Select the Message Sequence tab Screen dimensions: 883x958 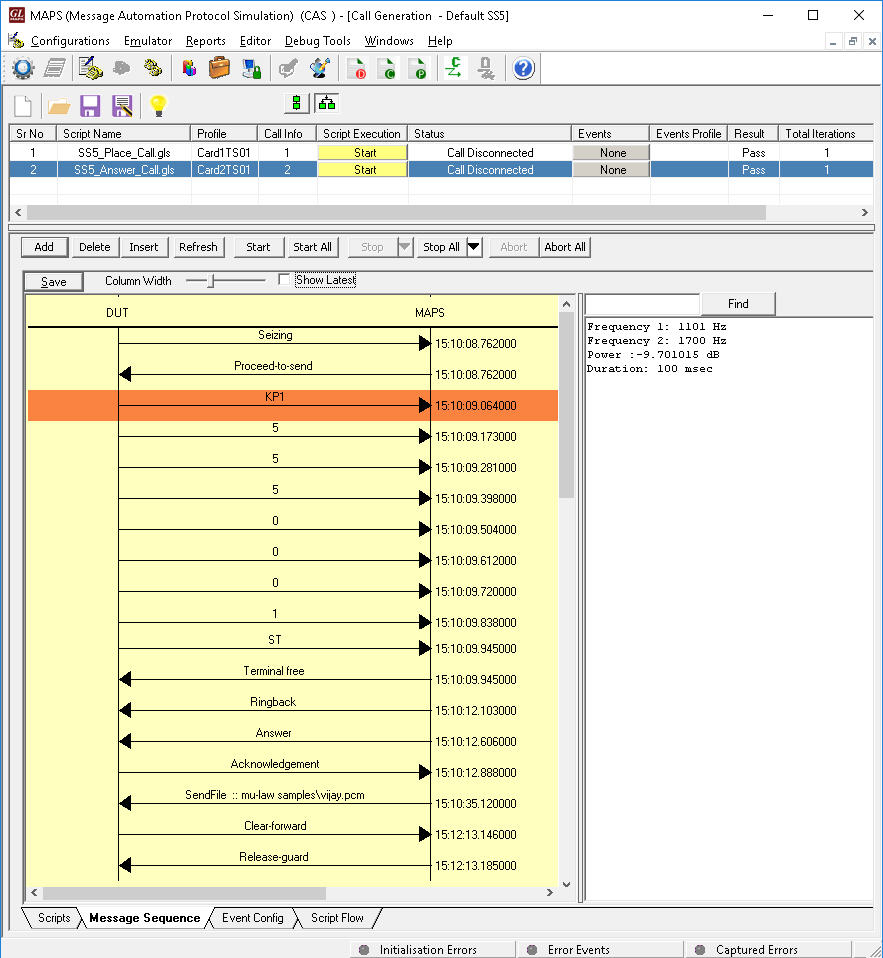145,918
